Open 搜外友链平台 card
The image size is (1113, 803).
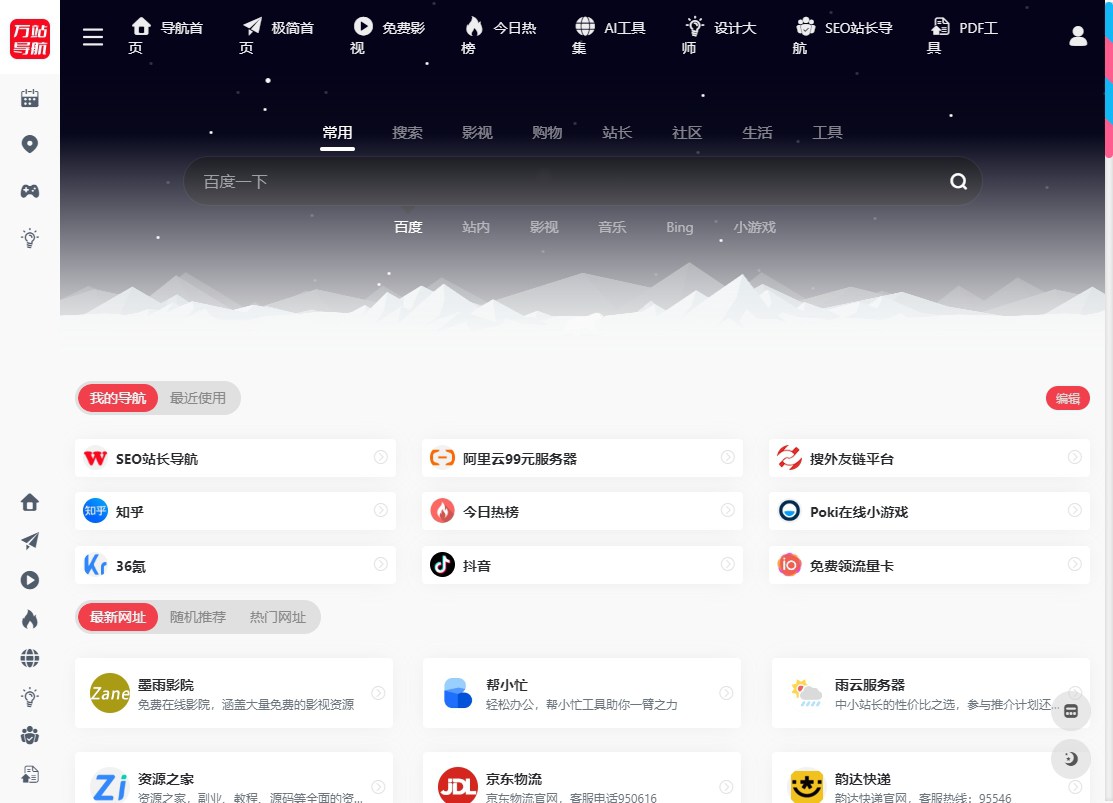pyautogui.click(x=929, y=458)
